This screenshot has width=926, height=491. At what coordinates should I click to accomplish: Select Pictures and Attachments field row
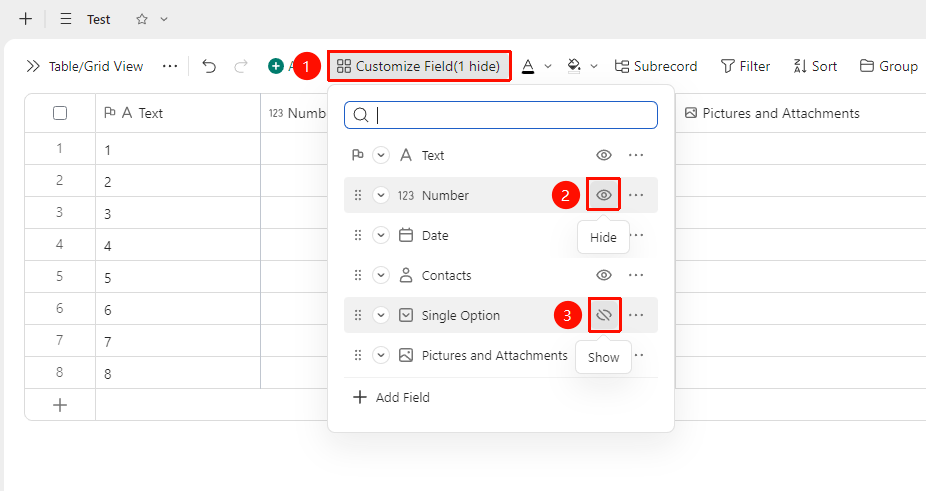(501, 355)
